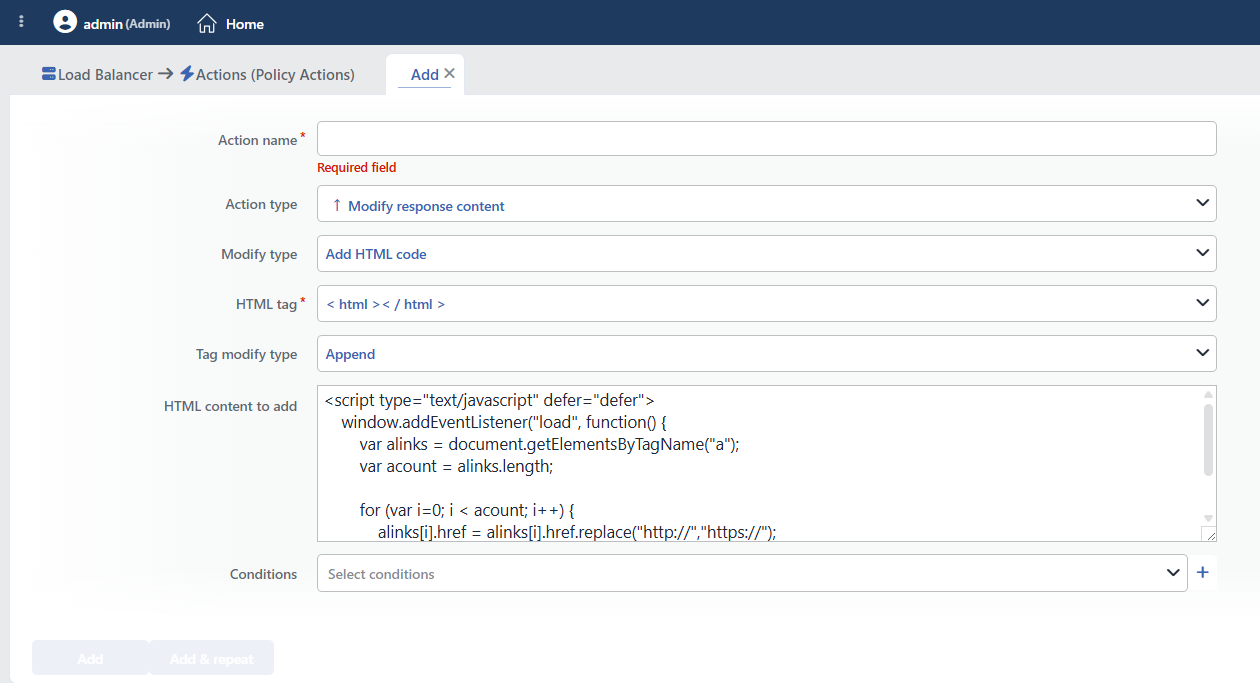Close the Add tab with the X
Screen dimensions: 1260x683
coord(449,73)
